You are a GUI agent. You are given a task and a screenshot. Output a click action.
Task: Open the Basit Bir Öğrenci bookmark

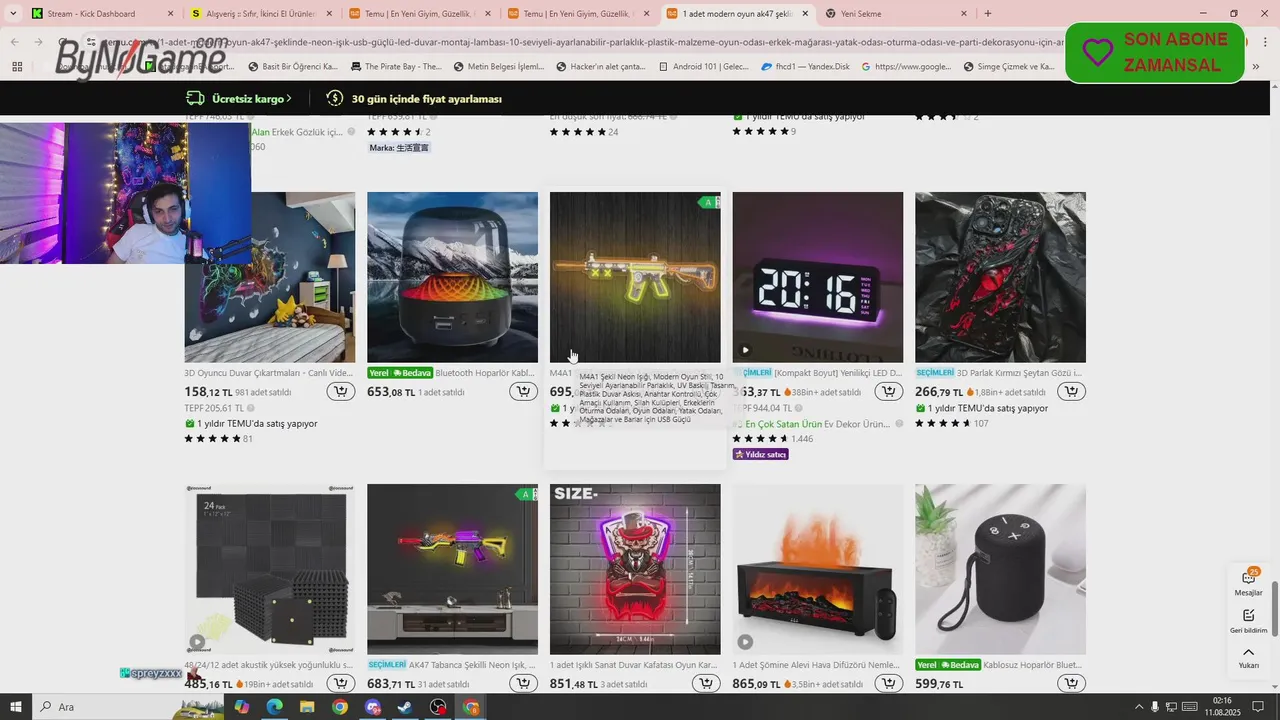coord(291,67)
